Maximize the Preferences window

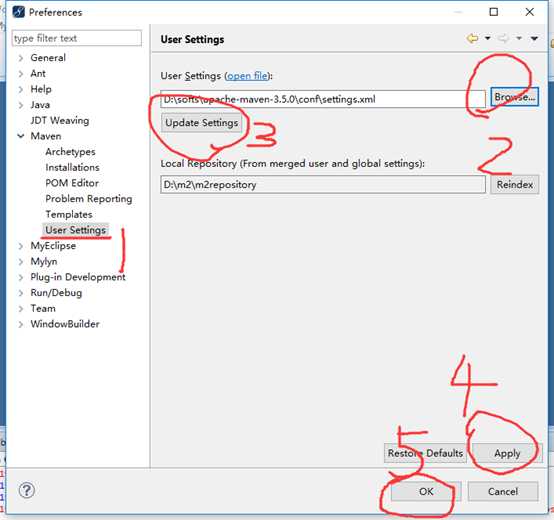click(x=494, y=12)
